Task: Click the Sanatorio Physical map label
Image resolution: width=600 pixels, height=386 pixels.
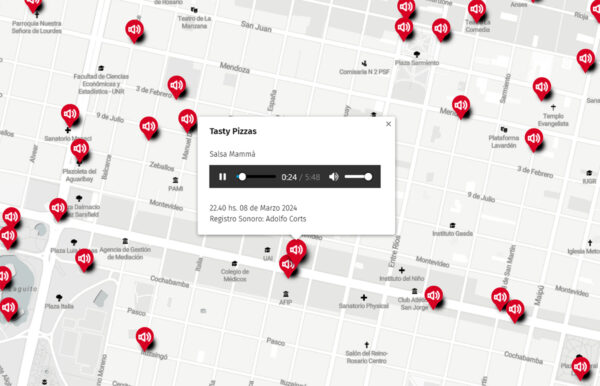Action: (x=364, y=306)
